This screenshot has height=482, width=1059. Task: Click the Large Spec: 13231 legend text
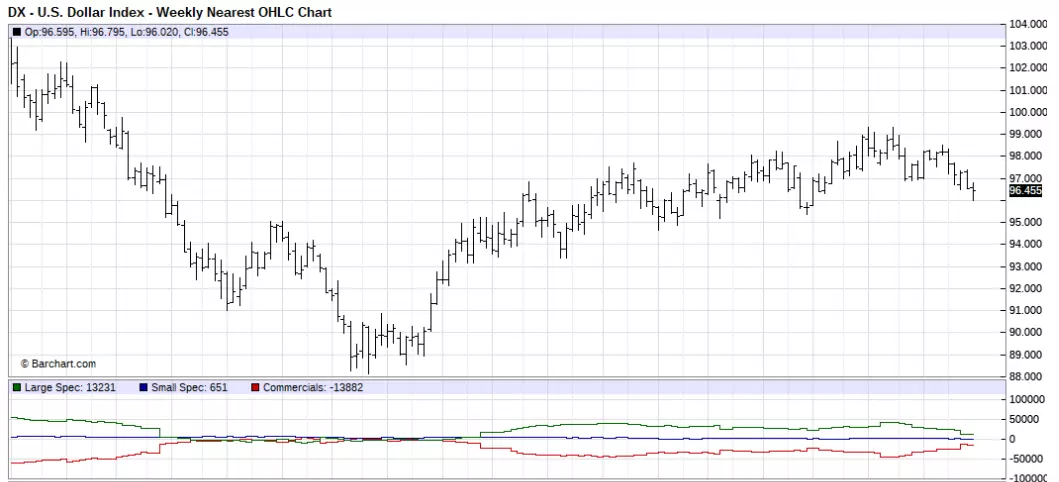(58, 387)
